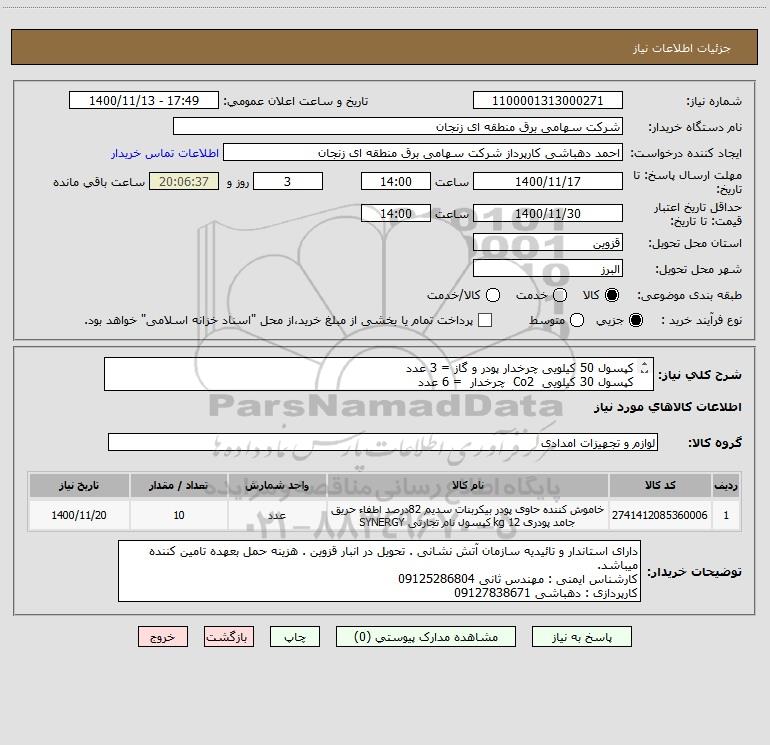Click the پاسخ به نیاز button
770x745 pixels.
(x=582, y=637)
